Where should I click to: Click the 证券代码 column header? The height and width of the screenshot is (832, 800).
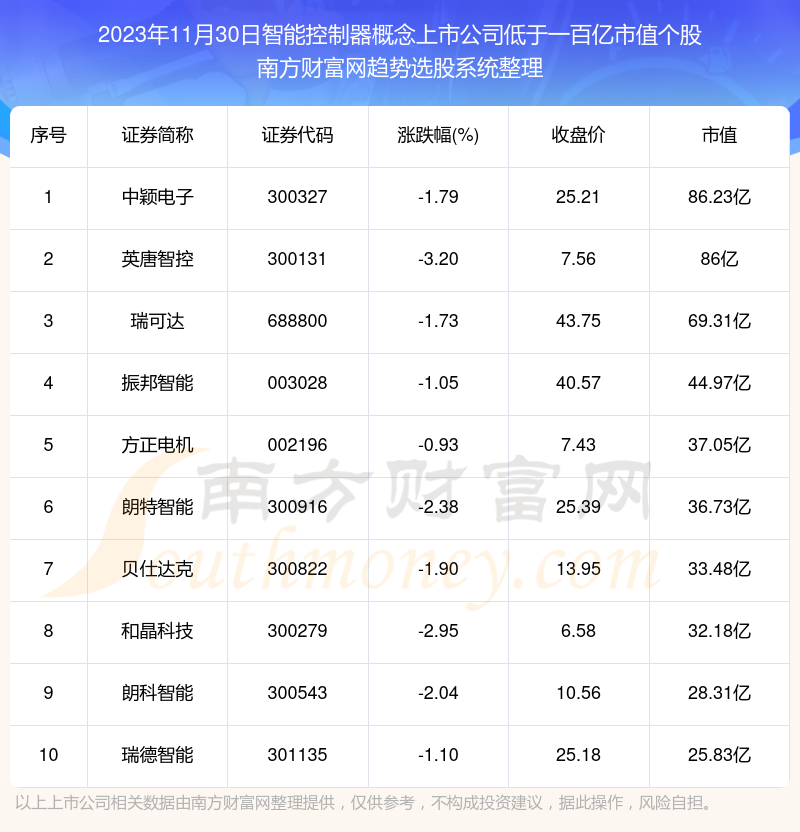[x=298, y=135]
